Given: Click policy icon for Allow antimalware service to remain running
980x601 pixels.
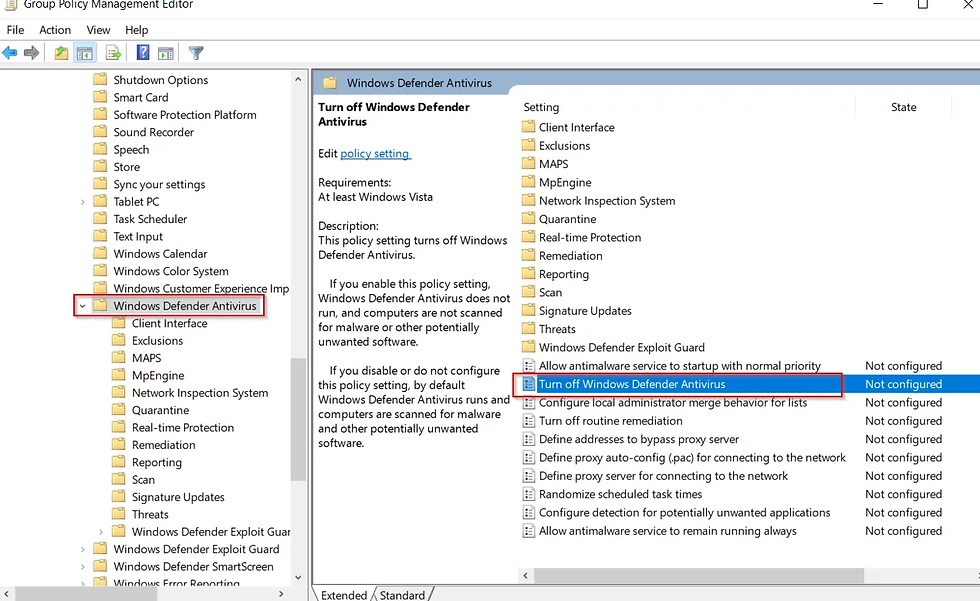Looking at the screenshot, I should [x=529, y=531].
